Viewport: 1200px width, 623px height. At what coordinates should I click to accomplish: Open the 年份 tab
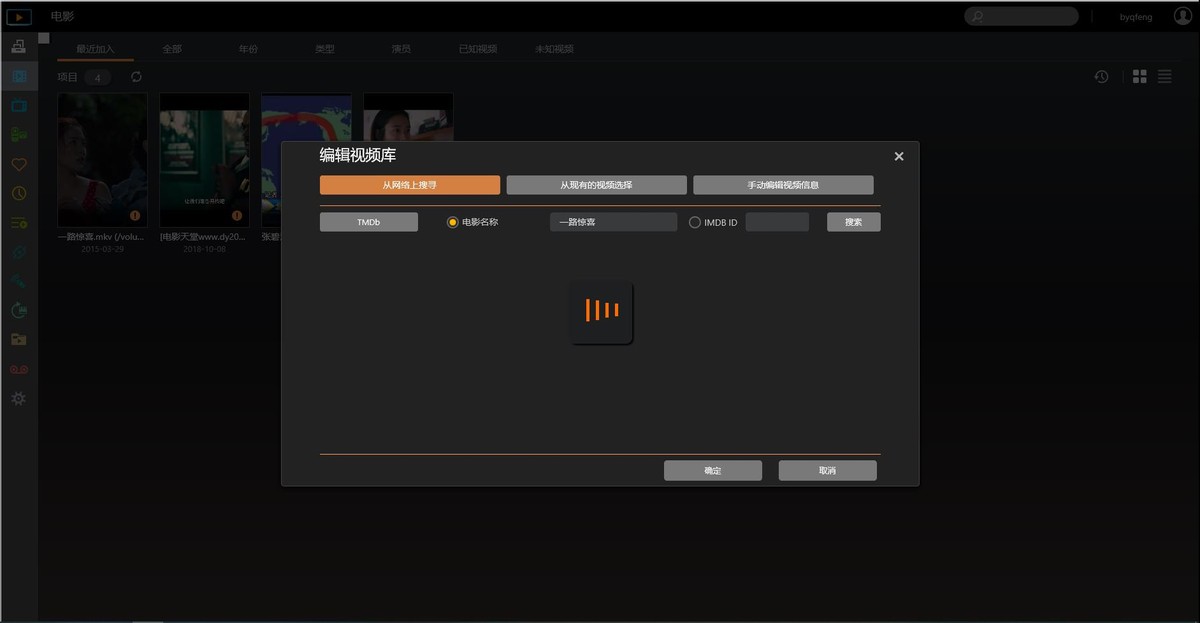(248, 49)
